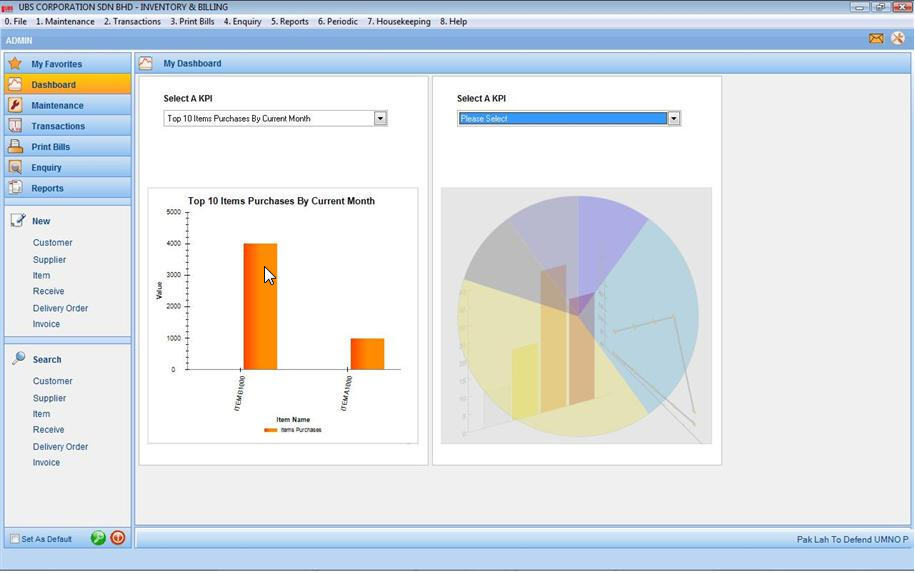Open Print Bills sidebar section
The width and height of the screenshot is (915, 573).
tap(68, 146)
